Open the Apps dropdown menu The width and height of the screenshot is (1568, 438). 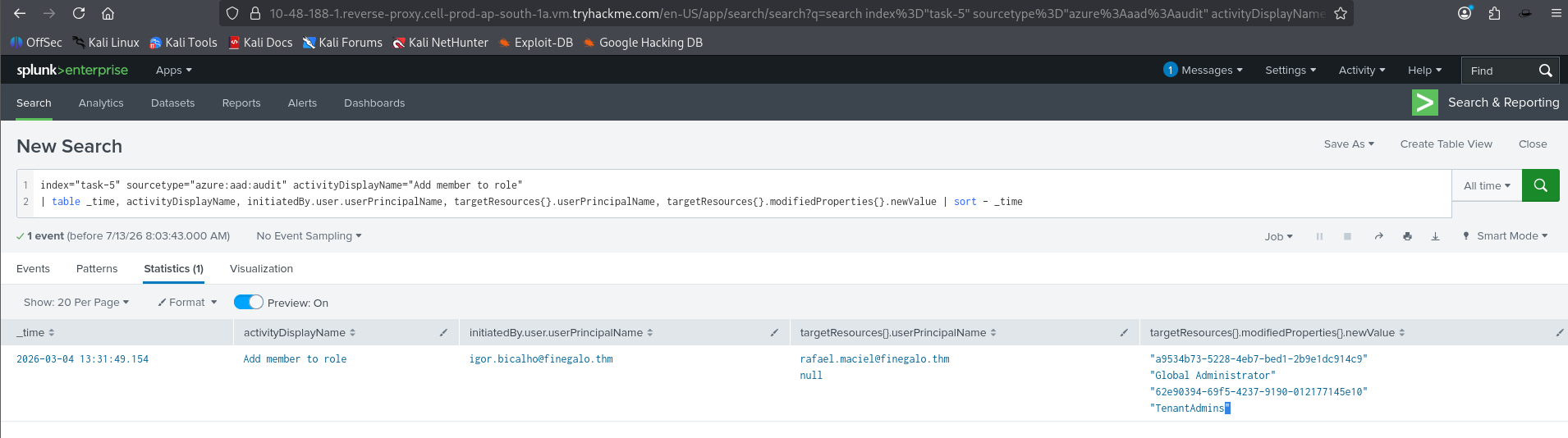174,71
